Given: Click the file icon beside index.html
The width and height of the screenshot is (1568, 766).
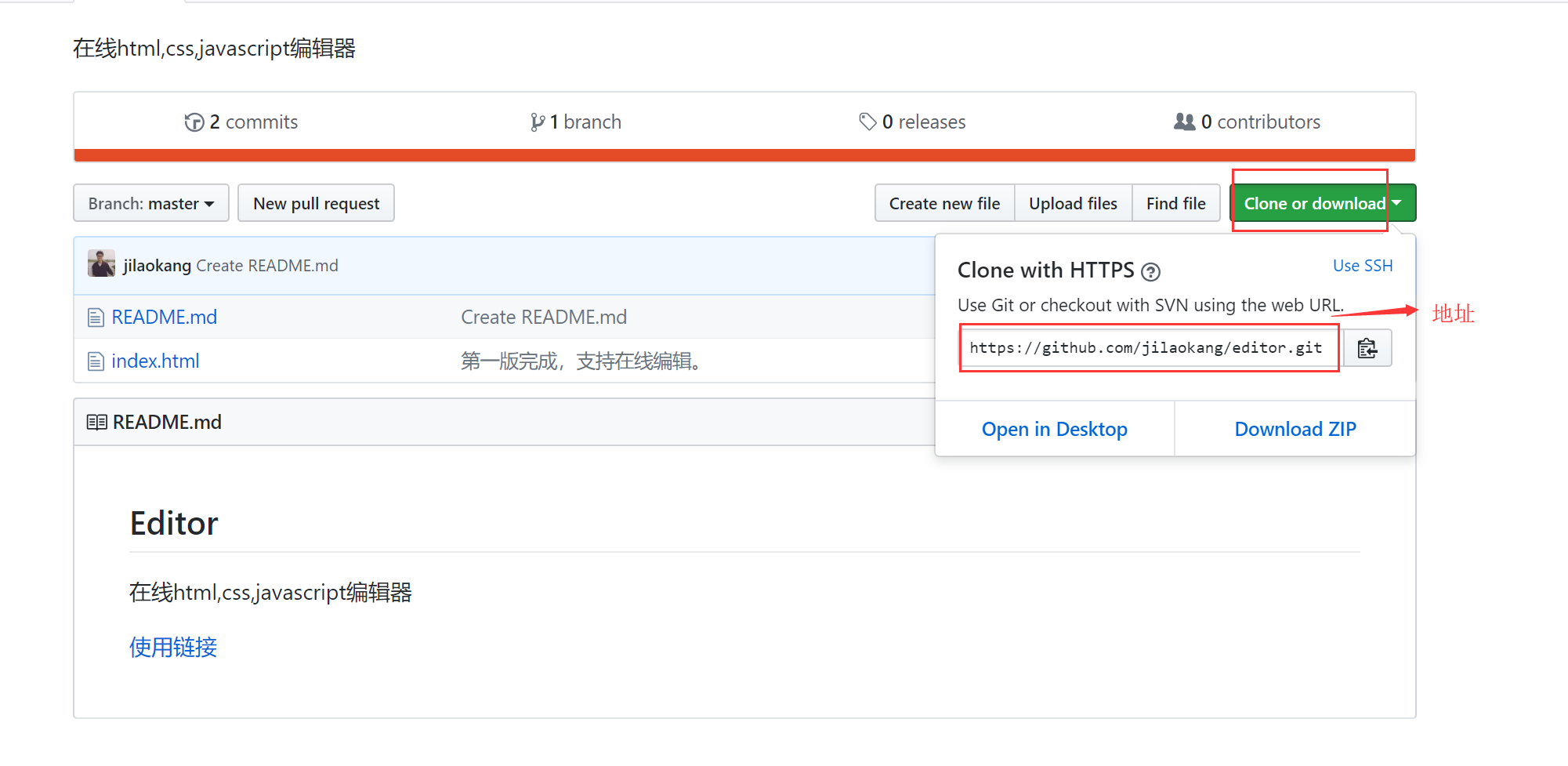Looking at the screenshot, I should (96, 361).
